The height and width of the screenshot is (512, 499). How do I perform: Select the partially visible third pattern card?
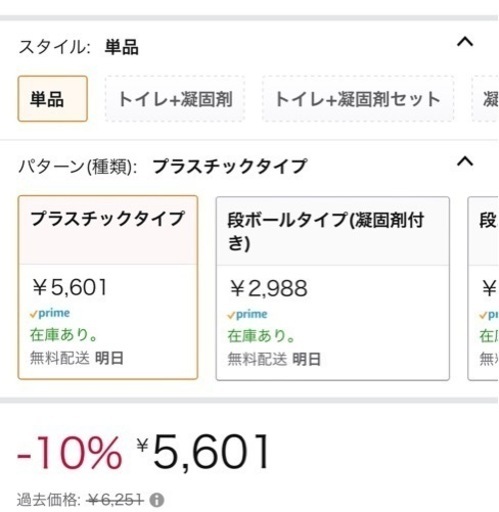[x=483, y=288]
